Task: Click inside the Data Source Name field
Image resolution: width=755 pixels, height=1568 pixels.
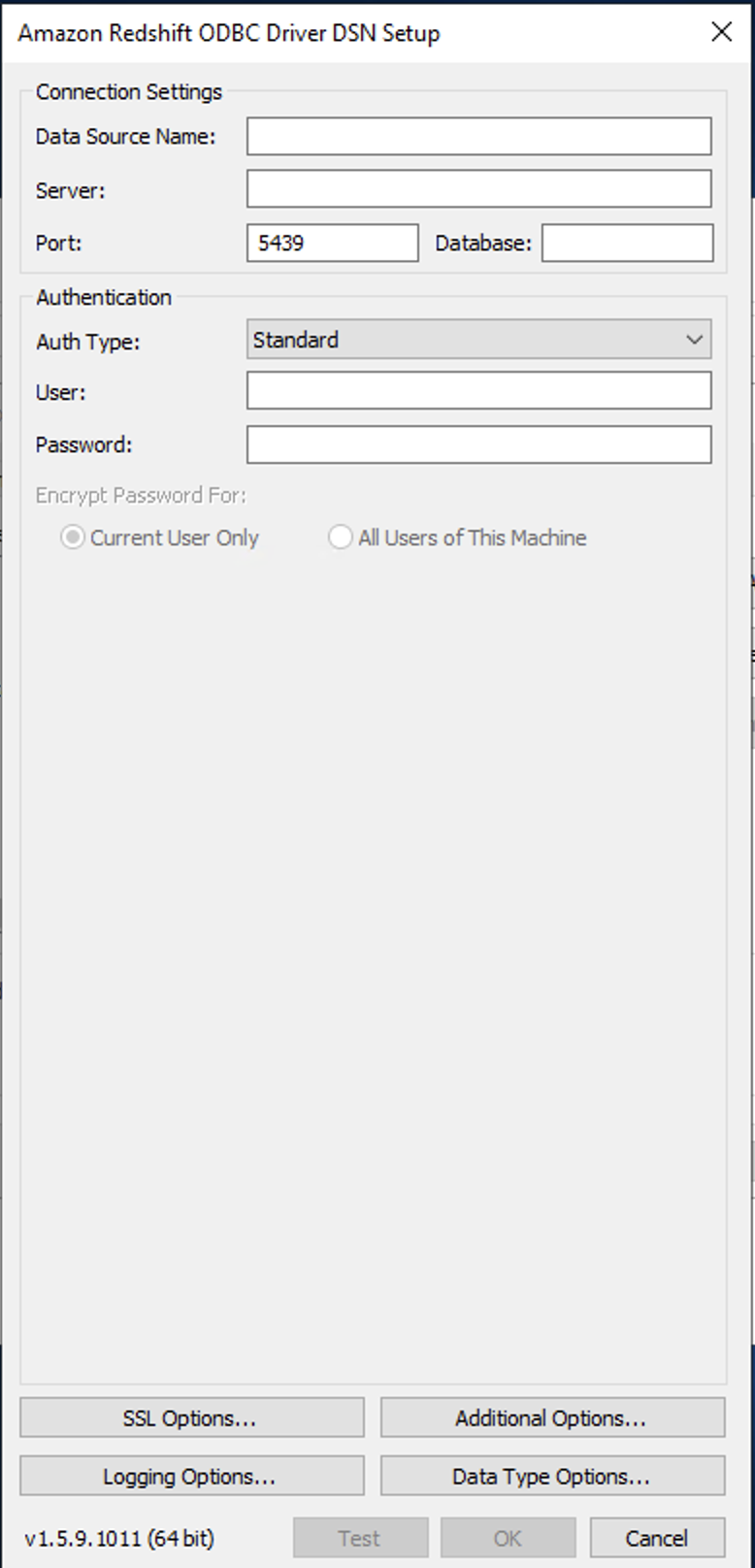Action: (x=478, y=136)
